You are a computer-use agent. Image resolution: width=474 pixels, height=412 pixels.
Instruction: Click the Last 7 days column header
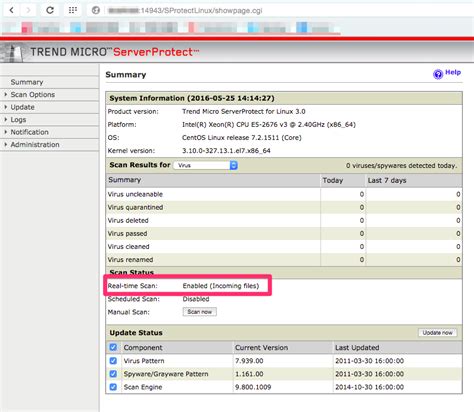click(387, 180)
